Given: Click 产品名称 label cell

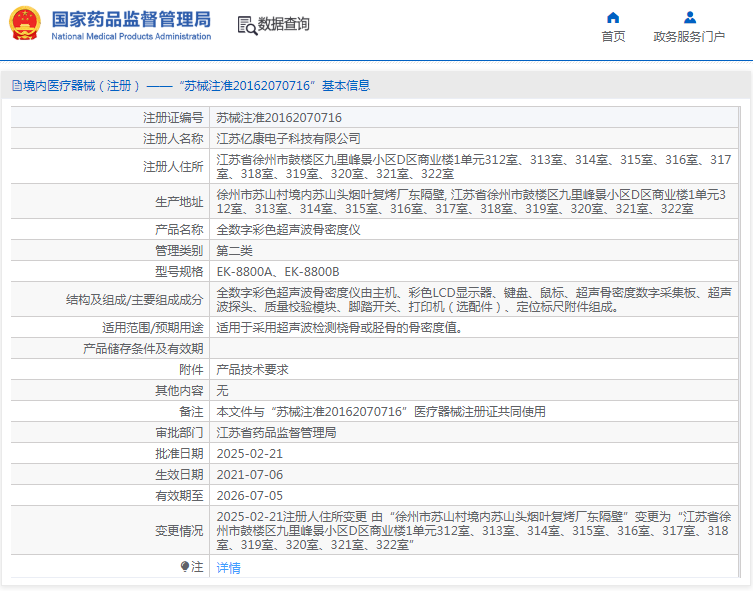Looking at the screenshot, I should 110,229.
